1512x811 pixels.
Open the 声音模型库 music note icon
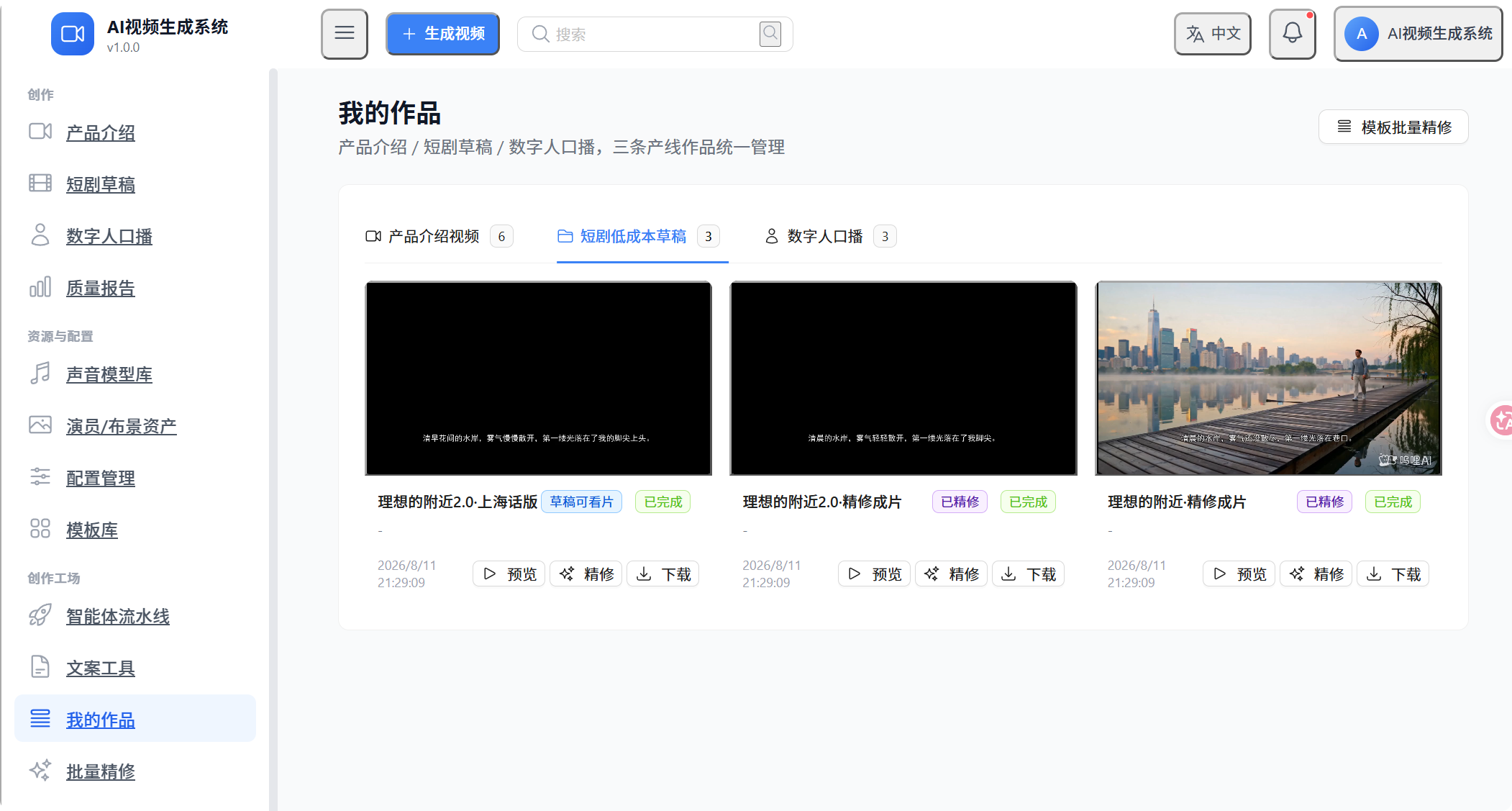(x=40, y=373)
